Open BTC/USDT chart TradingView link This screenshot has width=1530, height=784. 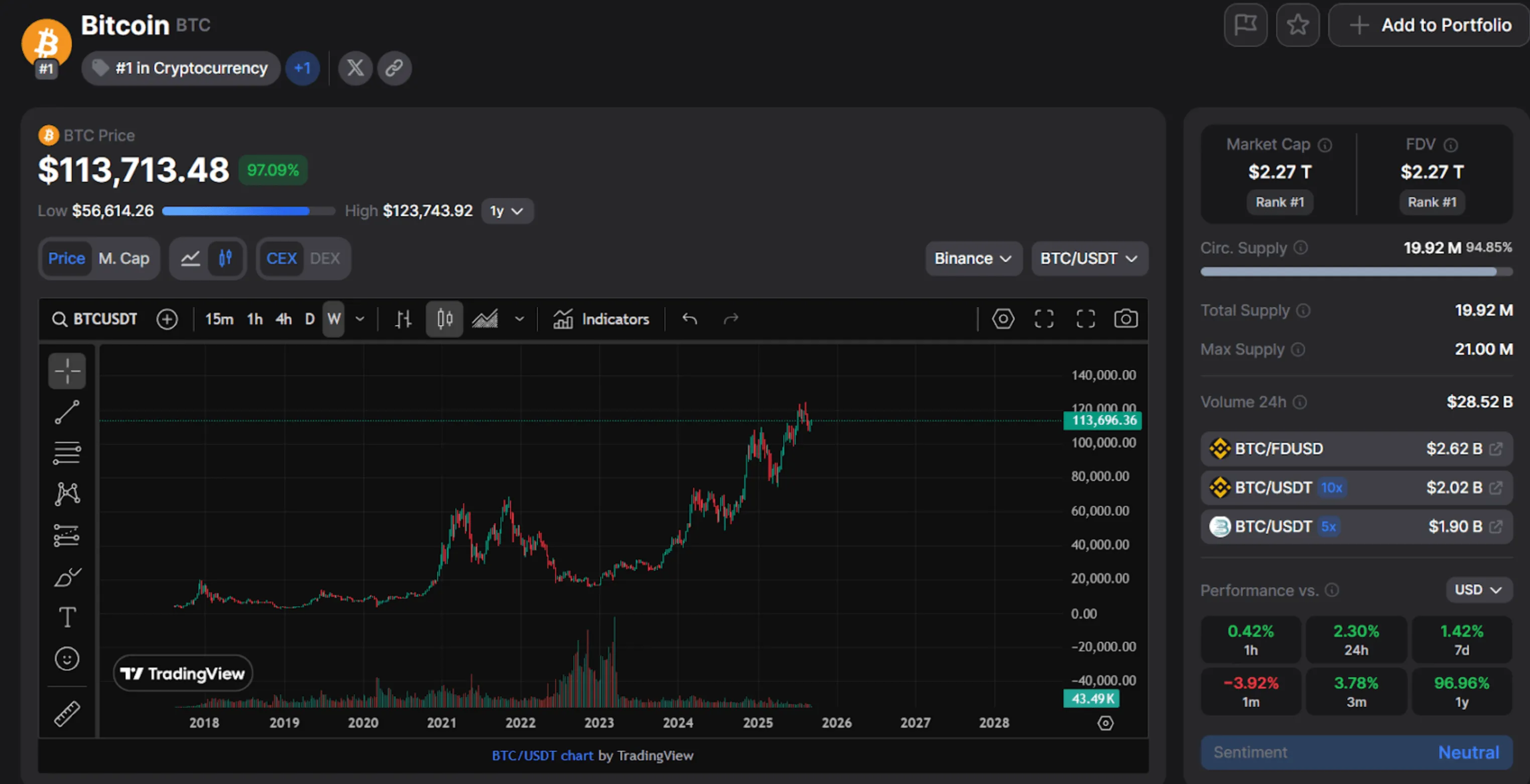tap(542, 755)
